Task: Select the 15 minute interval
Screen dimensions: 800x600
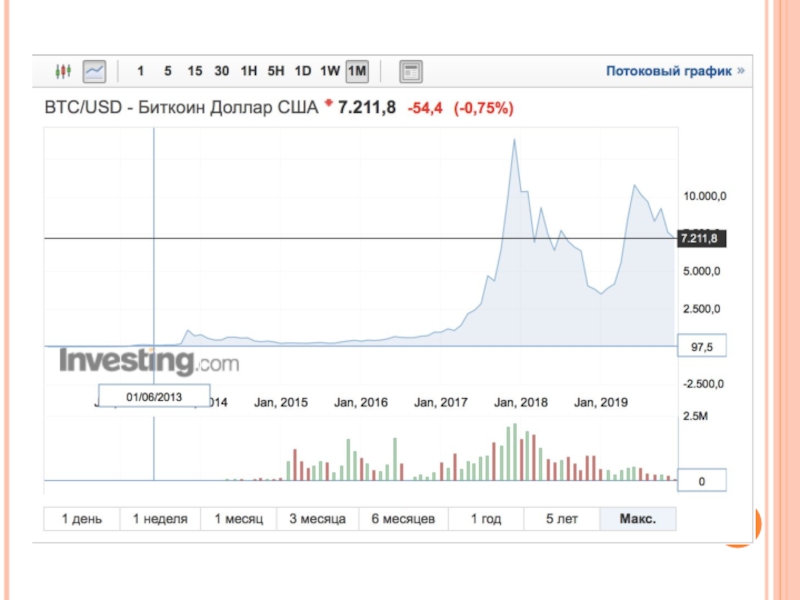Action: pyautogui.click(x=194, y=71)
